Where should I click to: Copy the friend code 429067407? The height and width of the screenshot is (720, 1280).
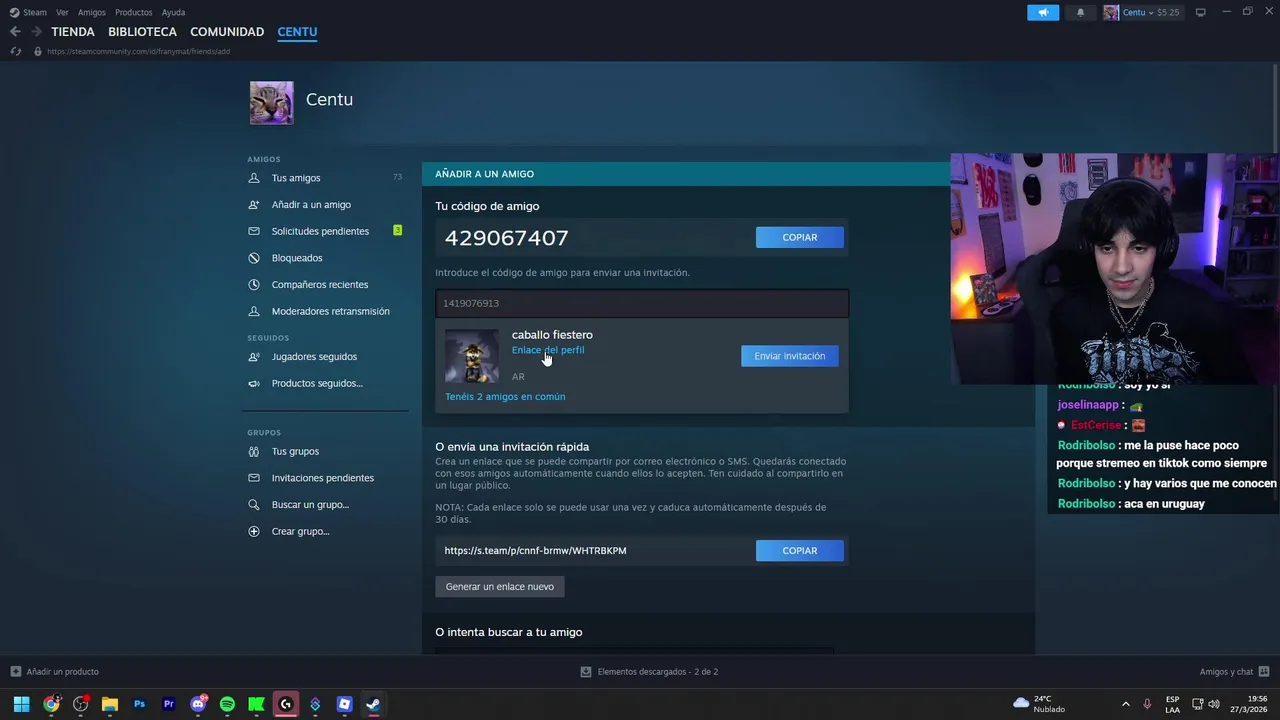point(800,237)
